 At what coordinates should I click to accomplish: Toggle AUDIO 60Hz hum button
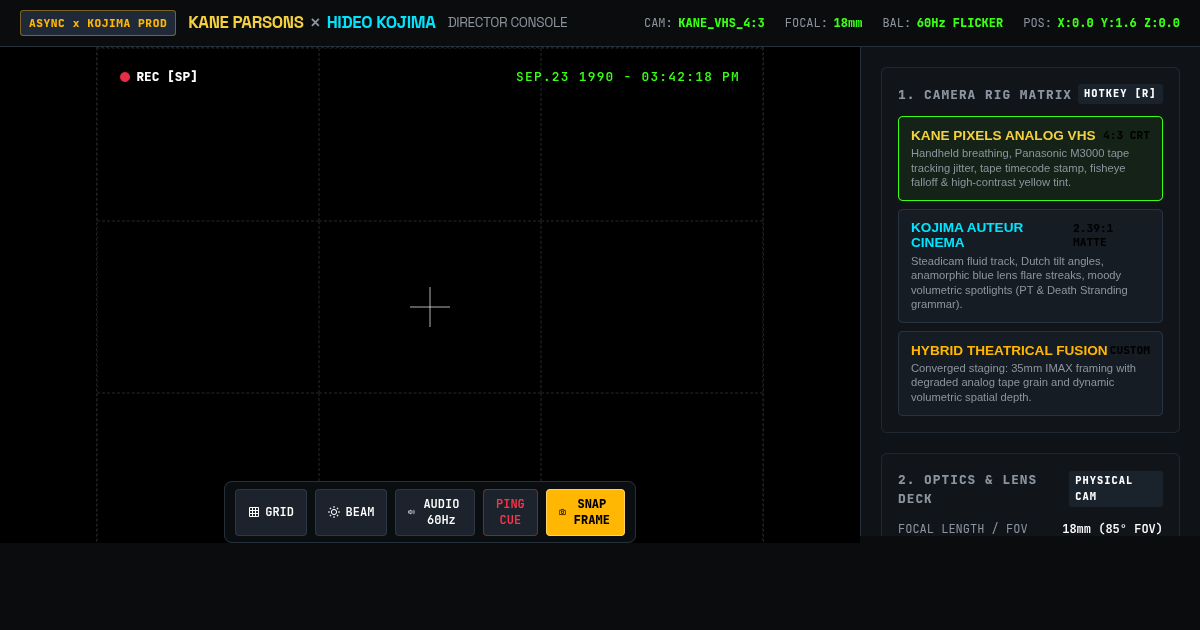tap(435, 512)
